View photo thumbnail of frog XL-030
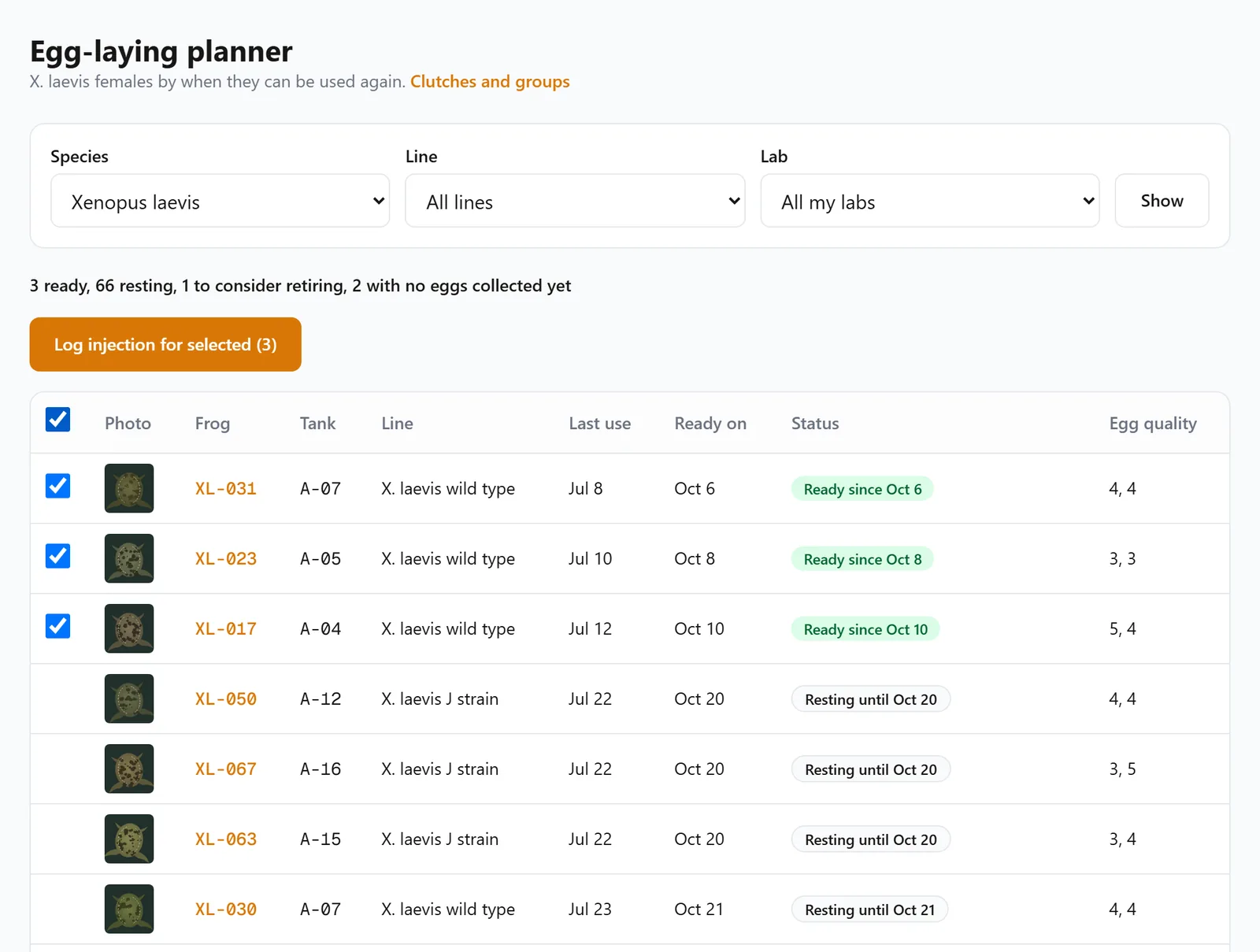This screenshot has height=952, width=1260. pyautogui.click(x=129, y=909)
